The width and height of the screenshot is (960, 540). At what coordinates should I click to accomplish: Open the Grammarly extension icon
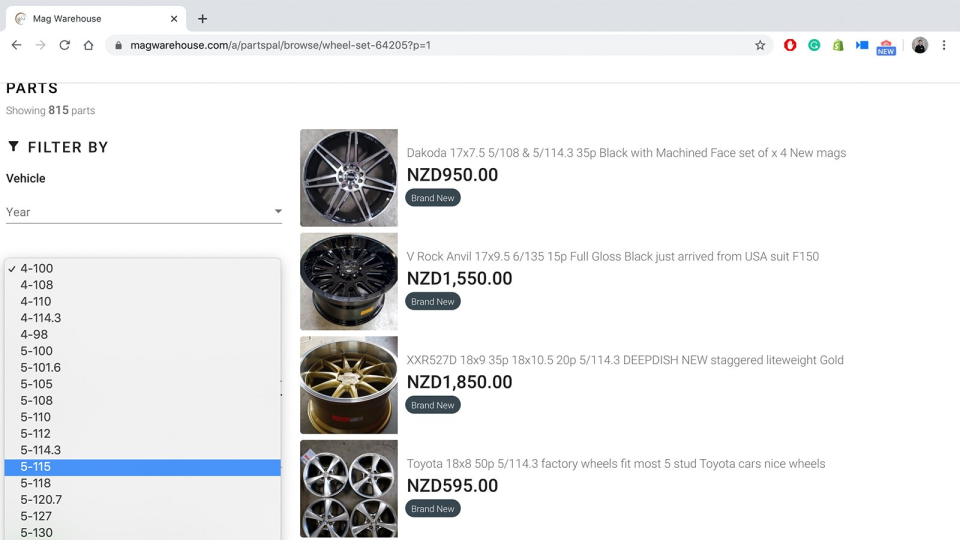point(814,45)
